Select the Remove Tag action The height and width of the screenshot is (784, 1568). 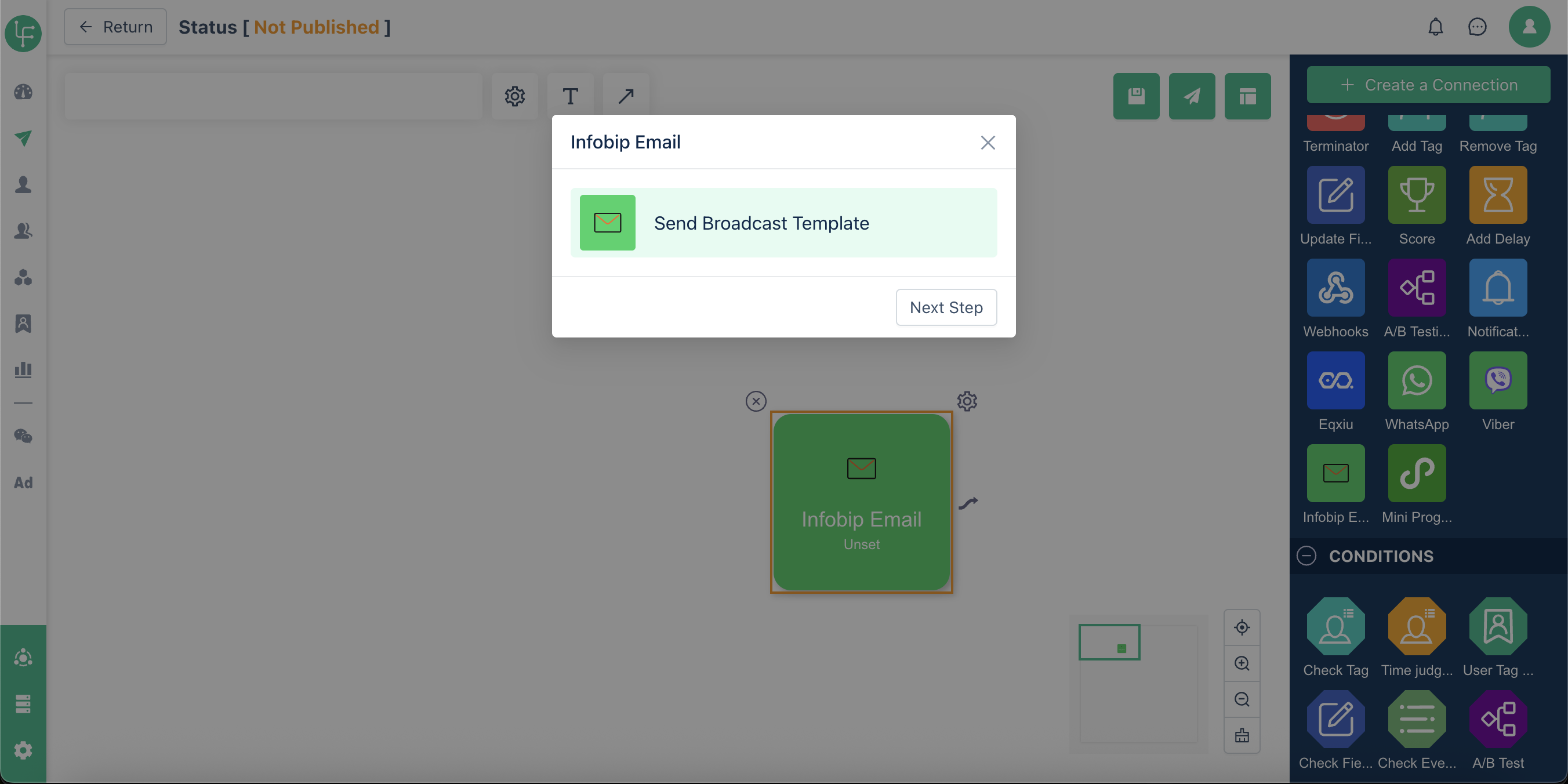(x=1497, y=122)
